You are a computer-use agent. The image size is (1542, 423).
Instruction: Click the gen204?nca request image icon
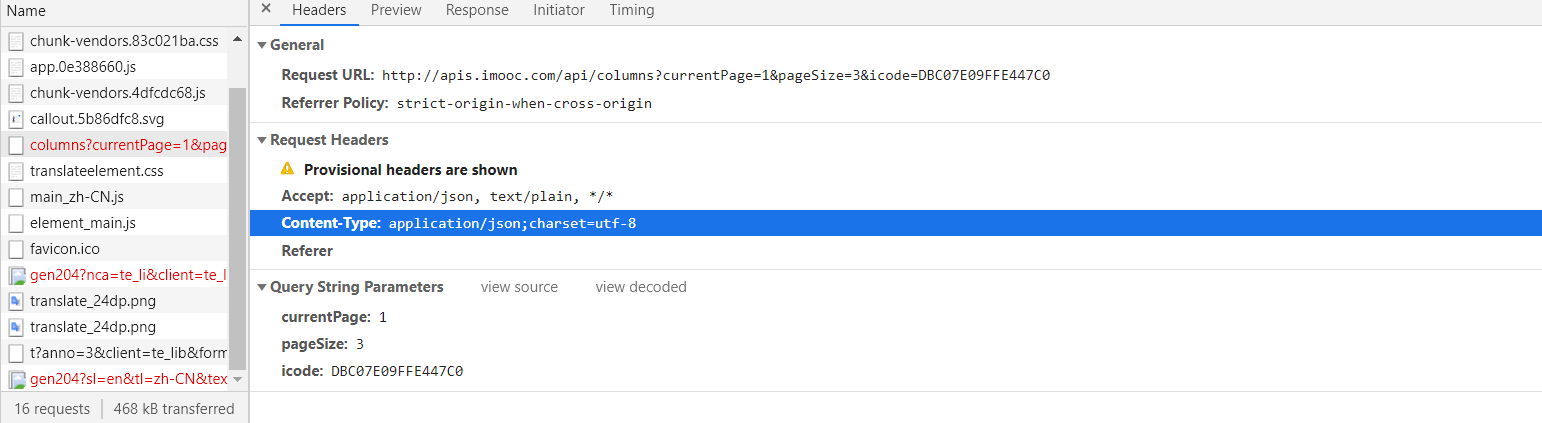tap(16, 275)
